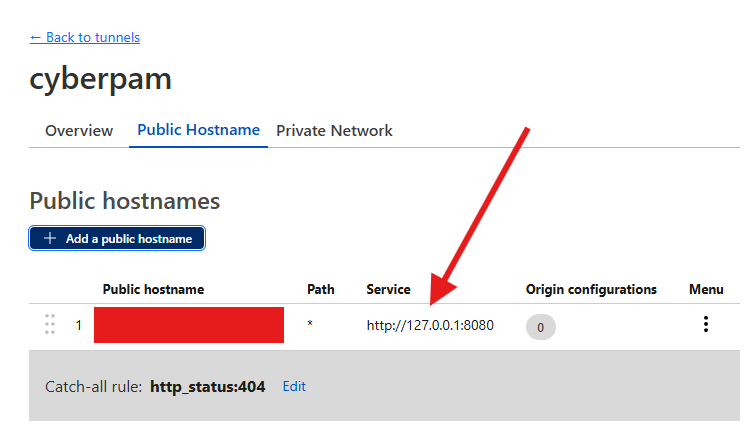Click the cyberpam tunnel title

(101, 80)
